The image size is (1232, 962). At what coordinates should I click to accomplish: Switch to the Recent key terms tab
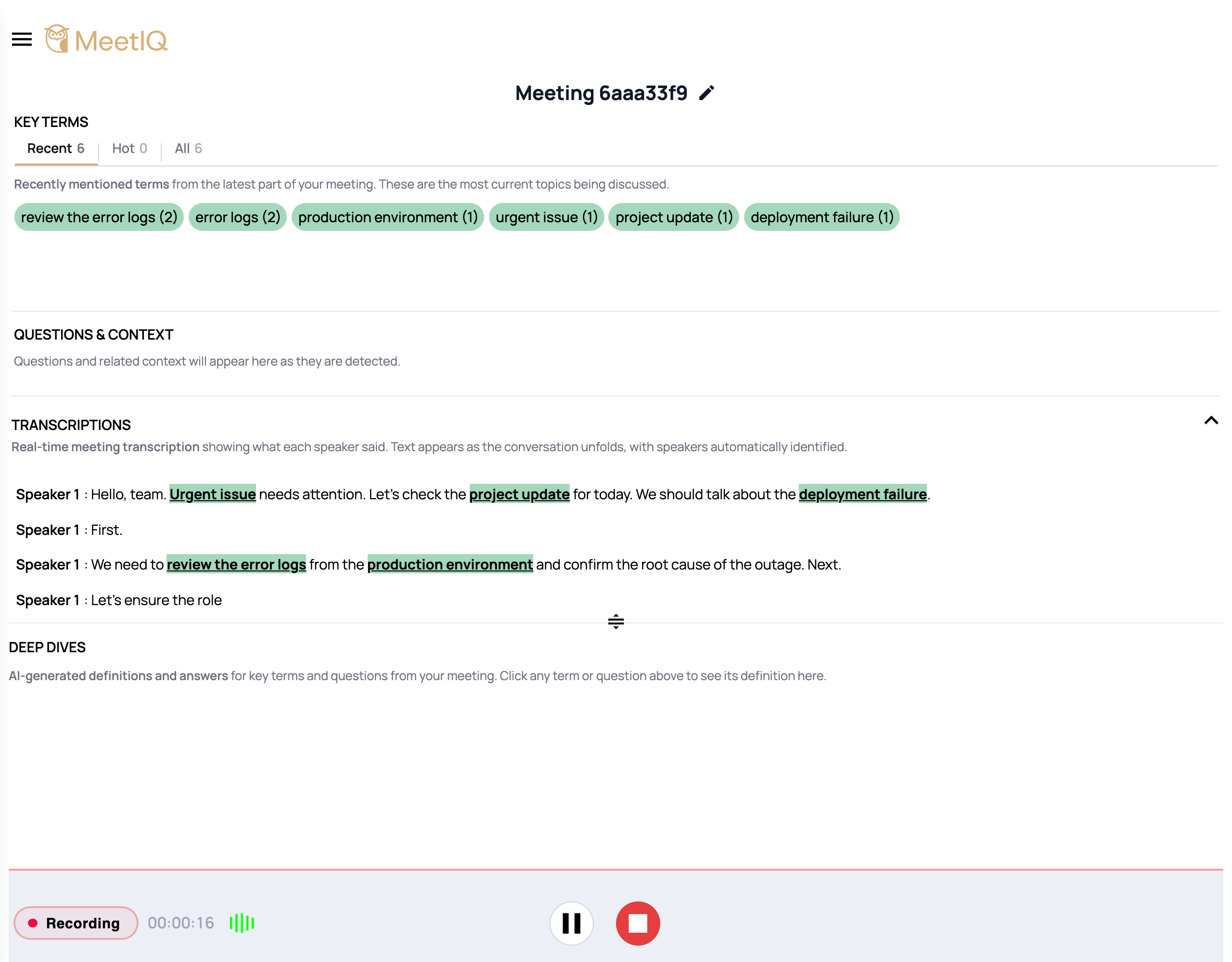coord(56,148)
